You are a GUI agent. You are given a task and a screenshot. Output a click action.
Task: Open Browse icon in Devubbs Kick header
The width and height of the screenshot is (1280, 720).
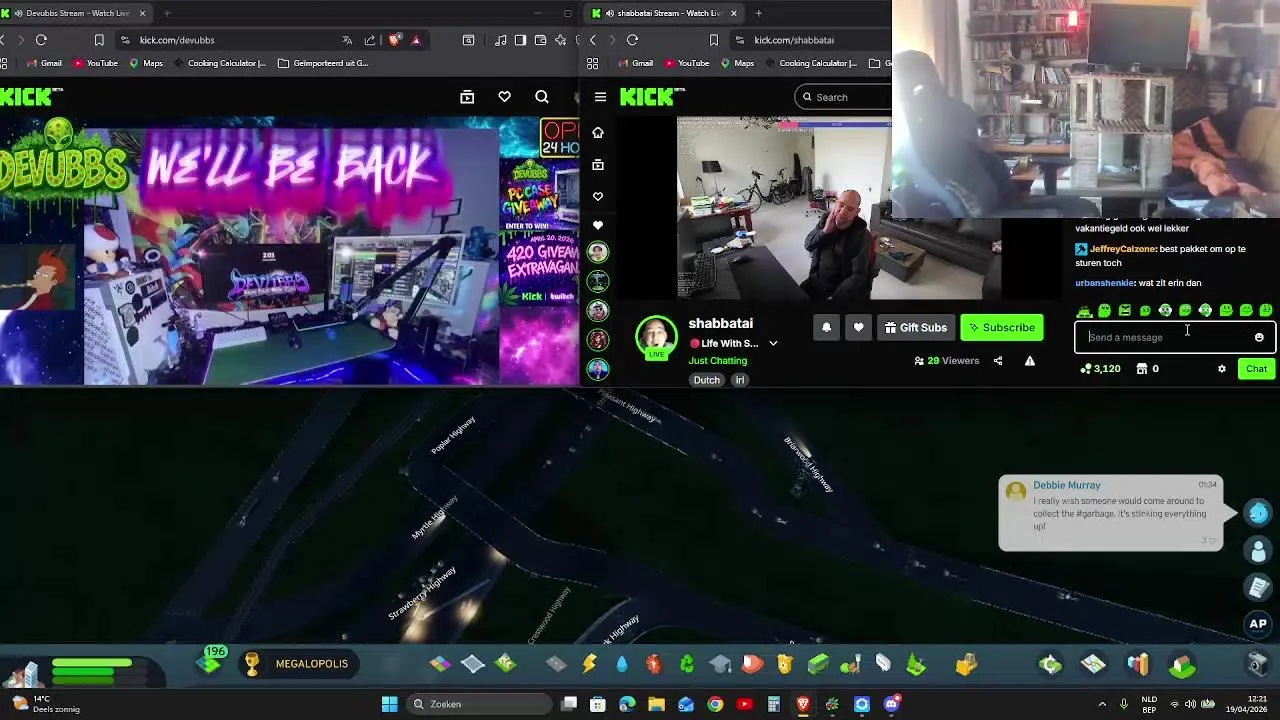click(x=467, y=97)
